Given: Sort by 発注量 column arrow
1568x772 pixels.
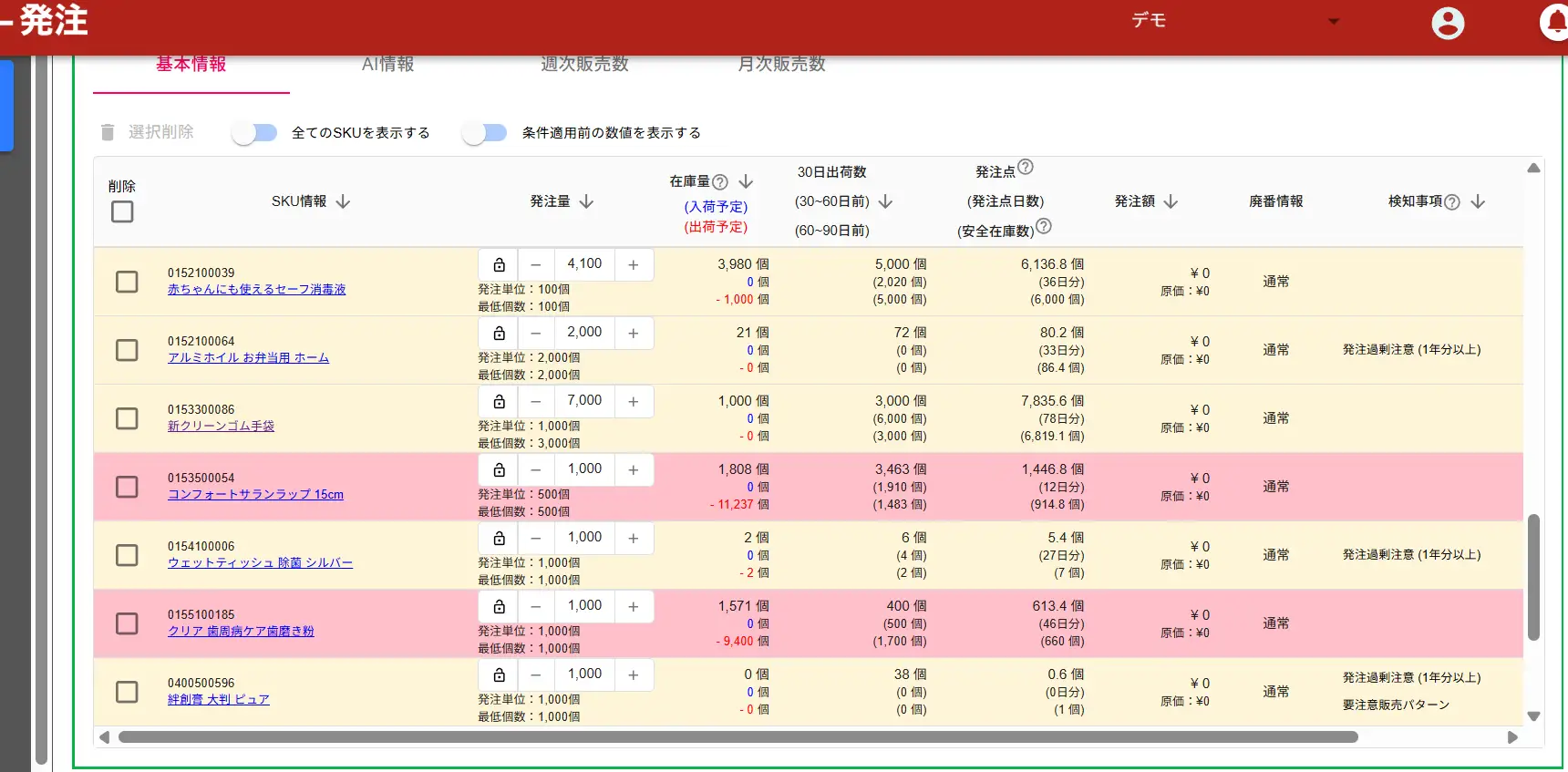Looking at the screenshot, I should 586,201.
